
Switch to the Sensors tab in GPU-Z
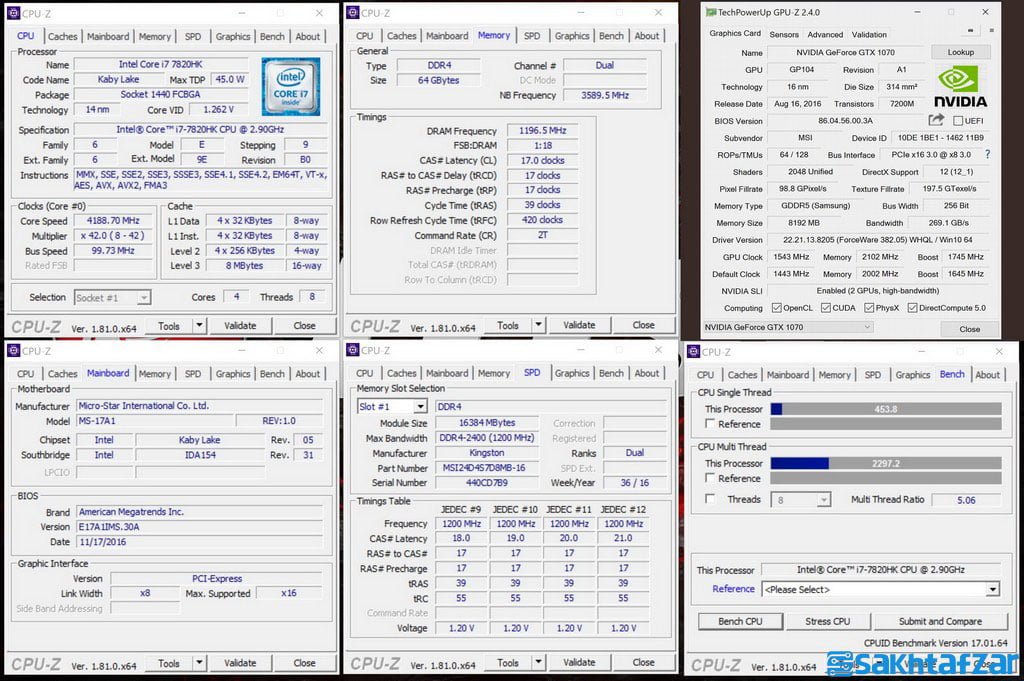(785, 33)
